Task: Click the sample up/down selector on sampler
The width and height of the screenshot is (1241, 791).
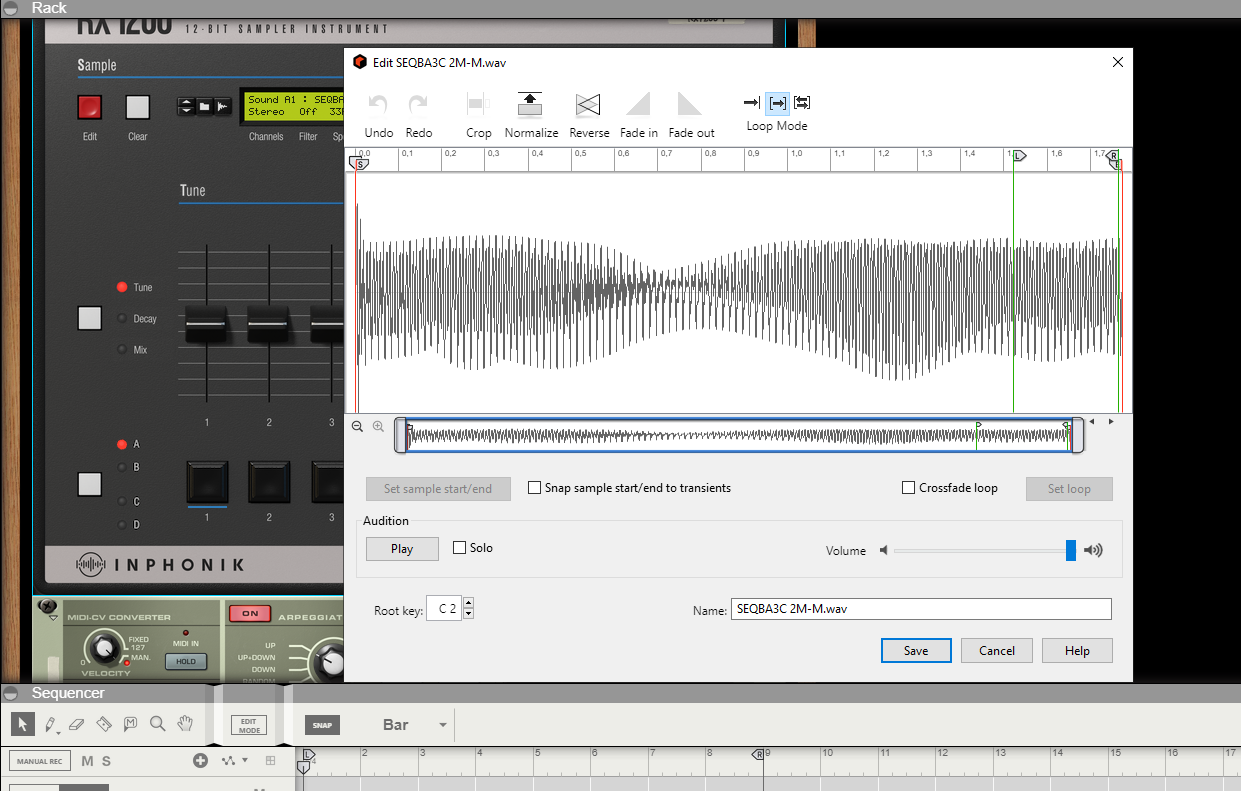Action: (x=185, y=106)
